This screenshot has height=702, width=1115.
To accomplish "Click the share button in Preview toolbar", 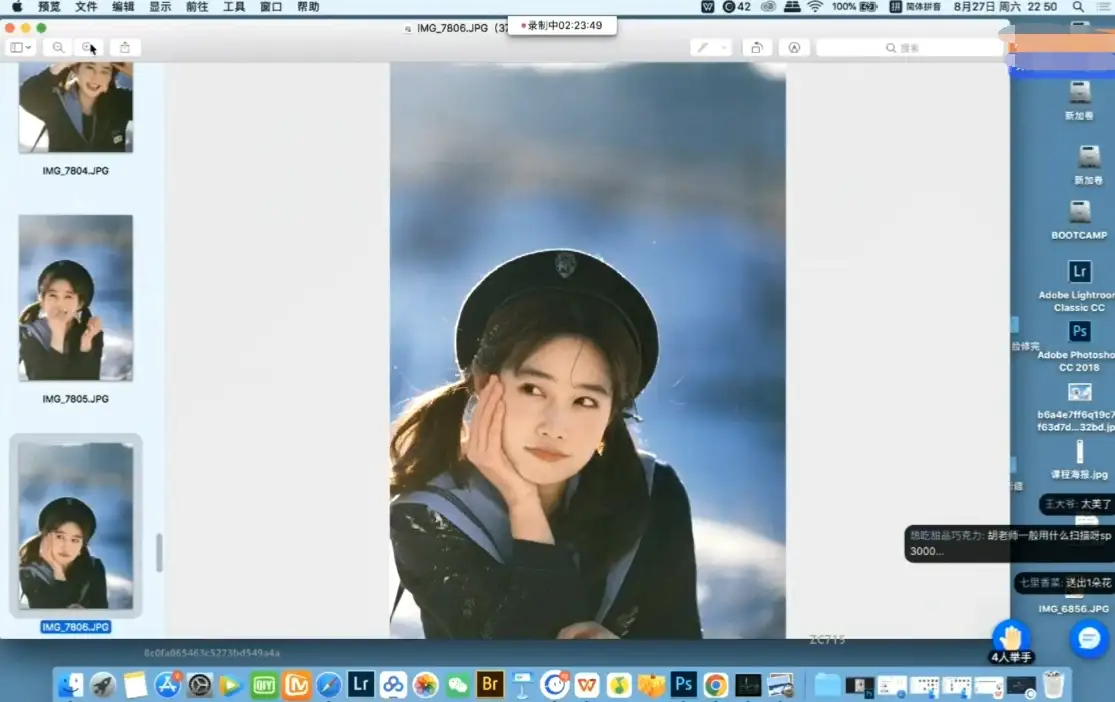I will [125, 47].
